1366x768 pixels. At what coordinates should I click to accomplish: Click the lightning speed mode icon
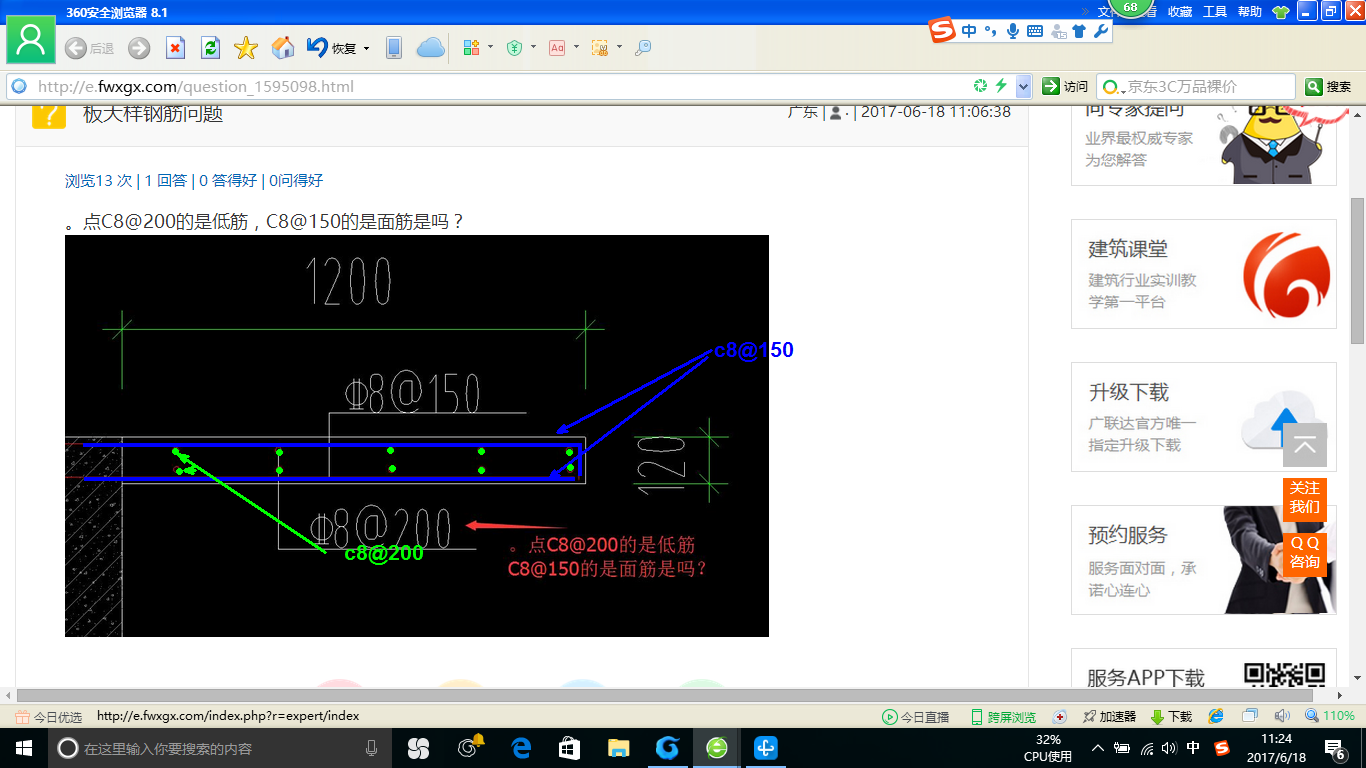coord(1001,86)
